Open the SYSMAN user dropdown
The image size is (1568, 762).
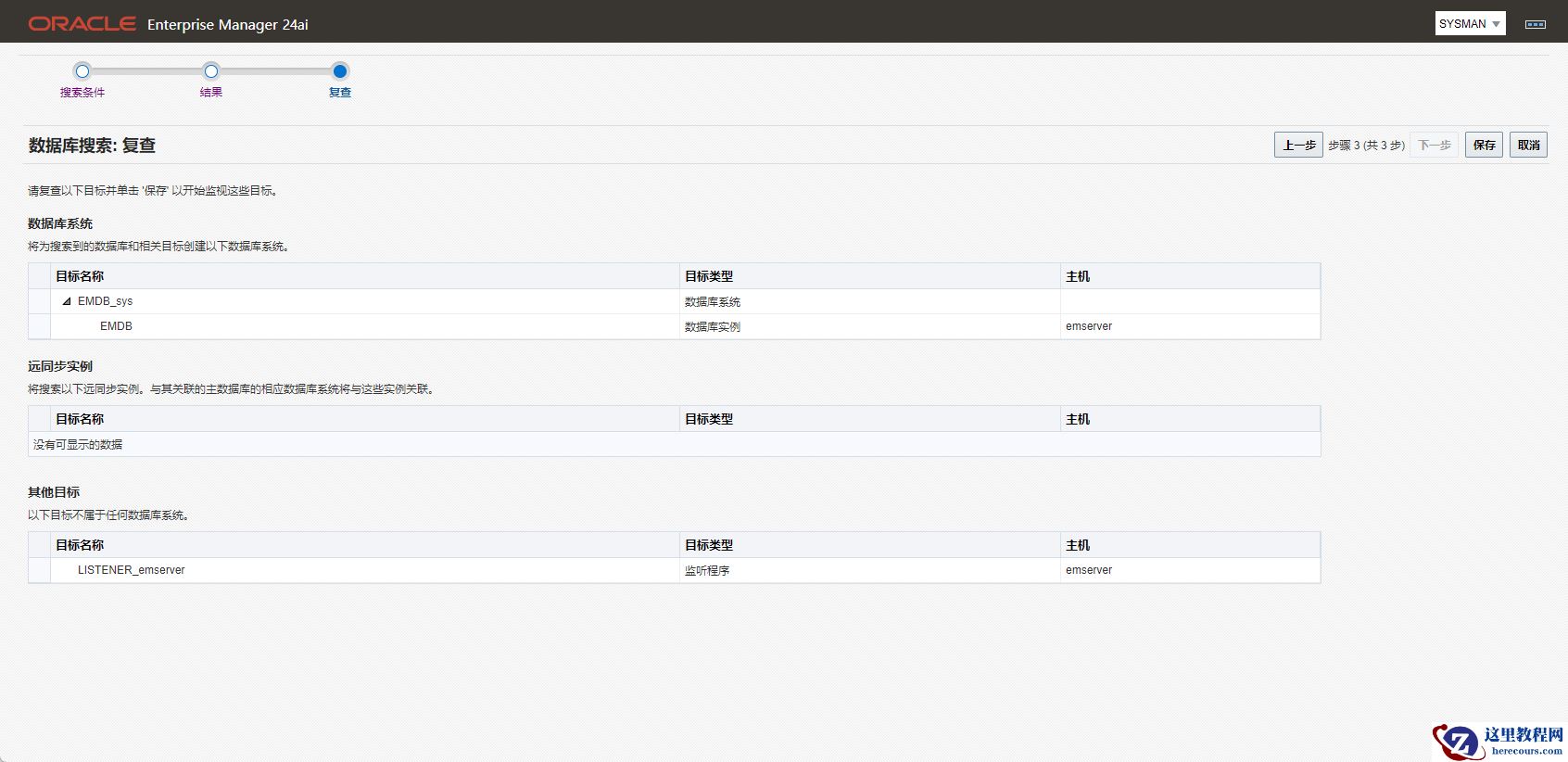(1470, 24)
